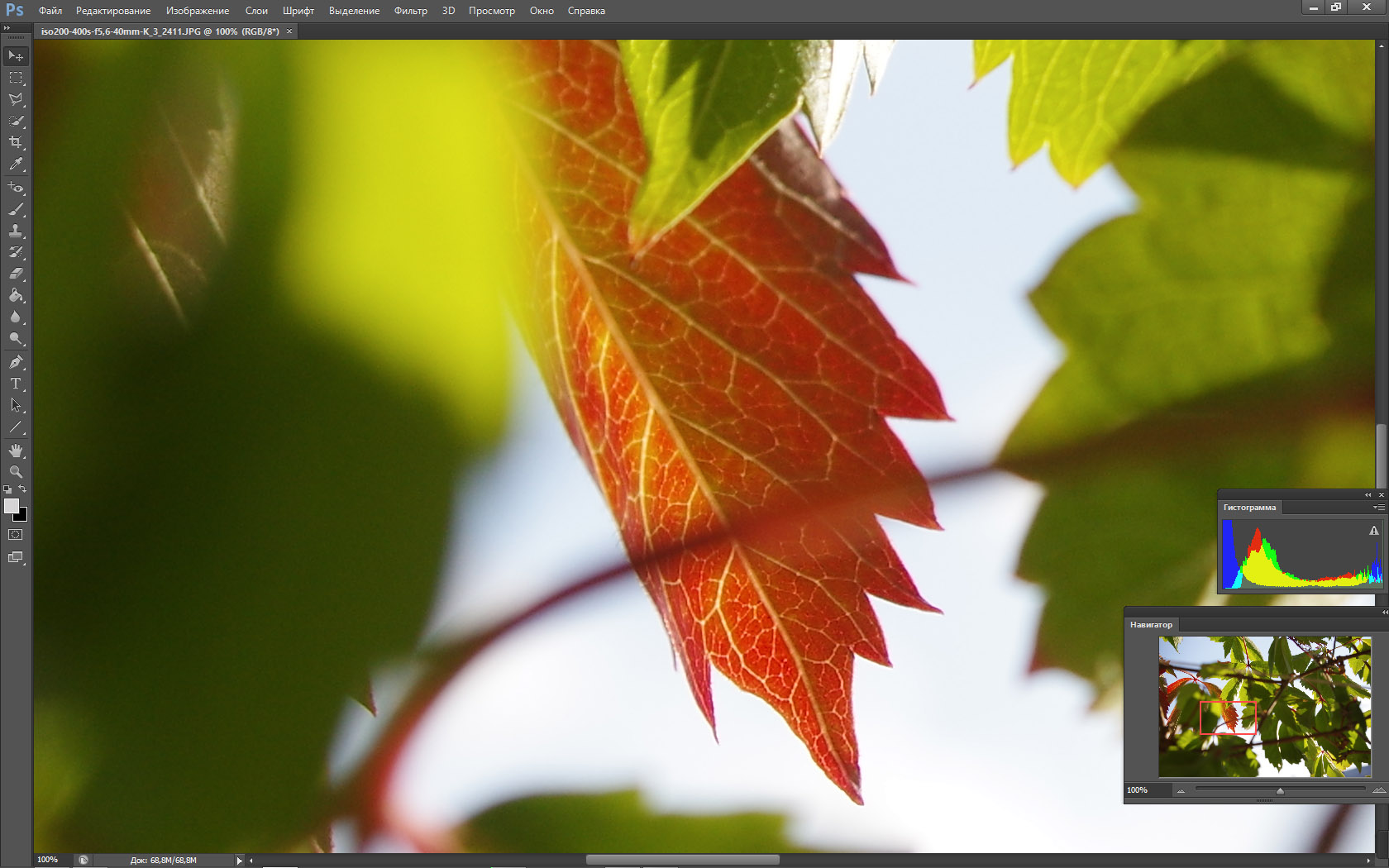Open the Гистограмма panel options menu
1389x868 pixels.
coord(1379,508)
